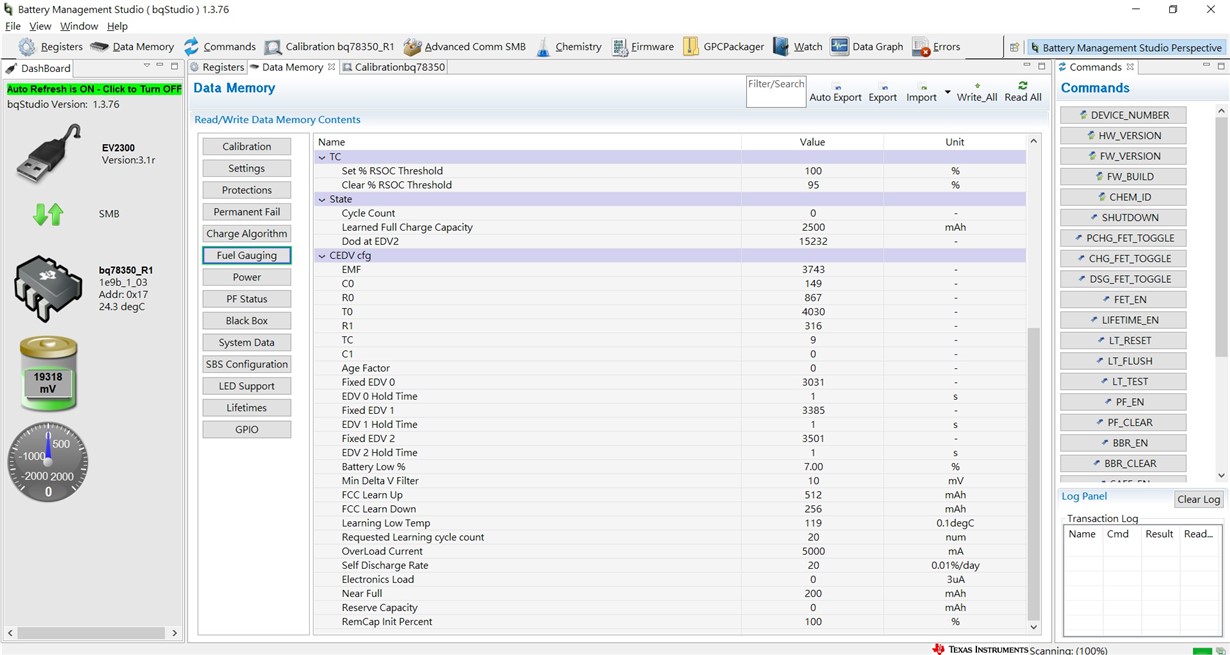Click the Filter/Search input field
The height and width of the screenshot is (655, 1230).
click(x=775, y=92)
